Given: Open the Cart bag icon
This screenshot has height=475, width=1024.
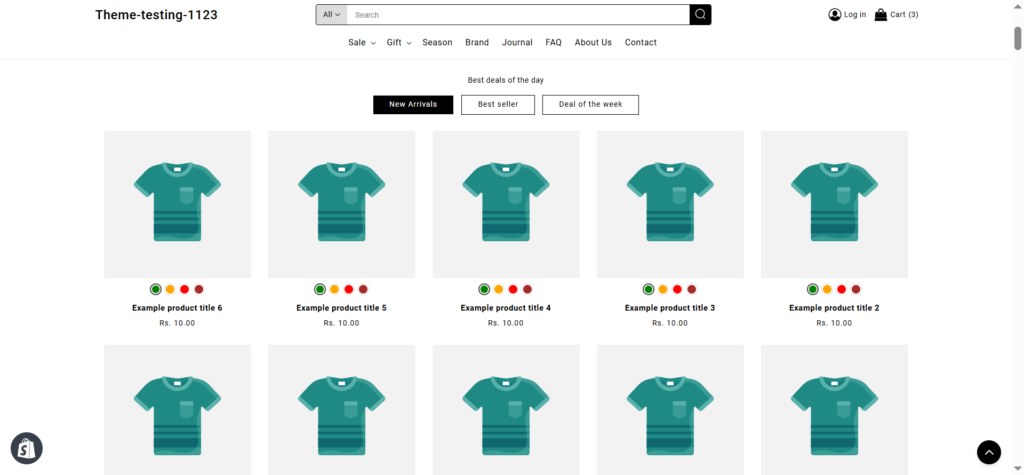Looking at the screenshot, I should click(x=881, y=14).
